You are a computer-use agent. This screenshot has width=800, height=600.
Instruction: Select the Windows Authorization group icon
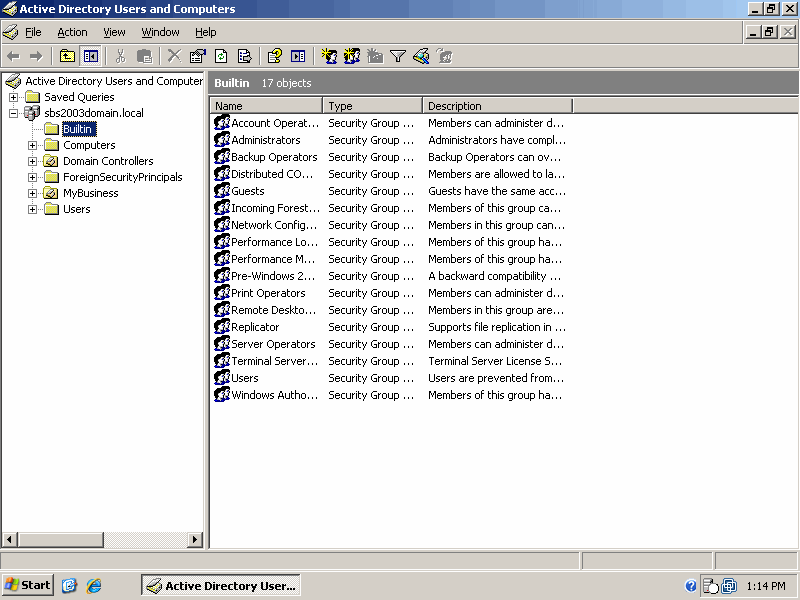pyautogui.click(x=222, y=395)
